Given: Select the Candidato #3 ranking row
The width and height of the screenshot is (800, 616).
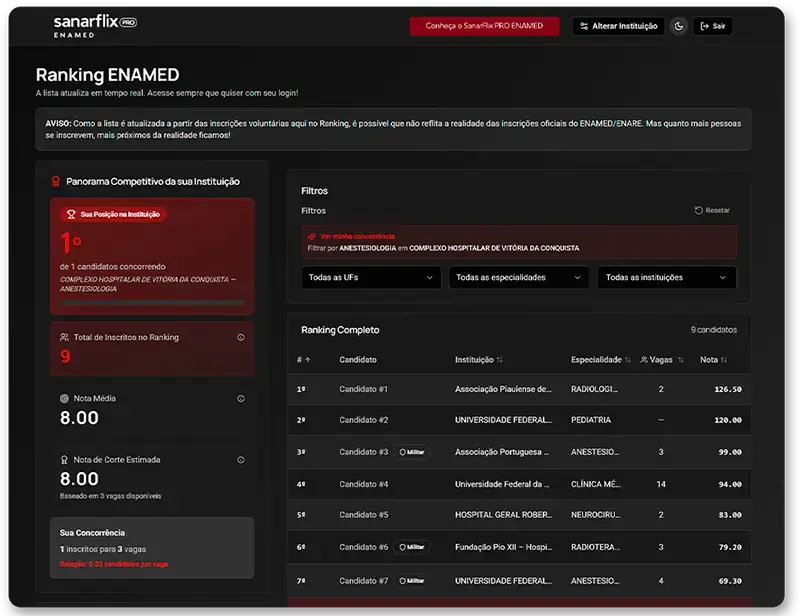Looking at the screenshot, I should click(519, 452).
